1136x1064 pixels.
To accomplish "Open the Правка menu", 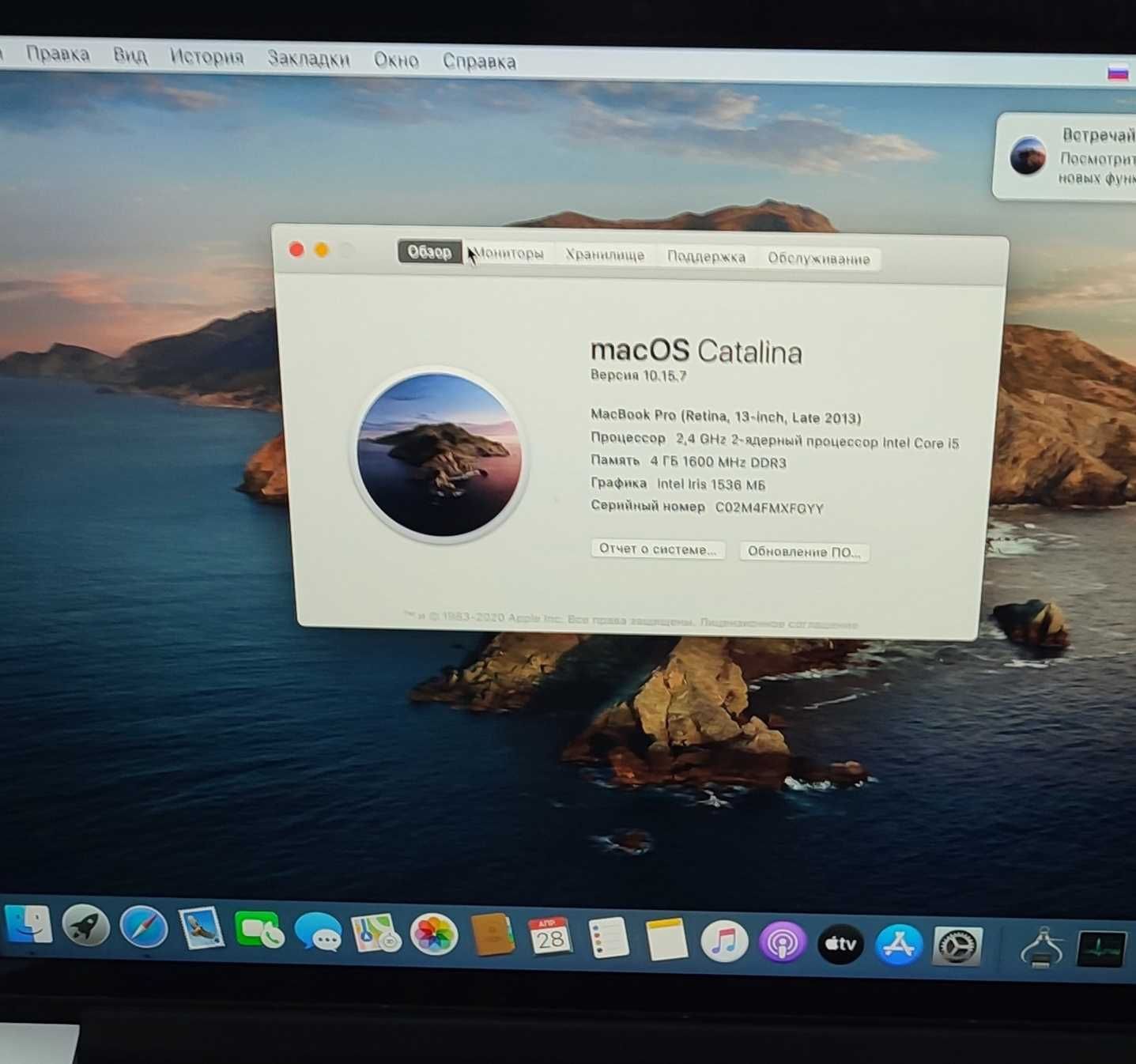I will point(58,54).
